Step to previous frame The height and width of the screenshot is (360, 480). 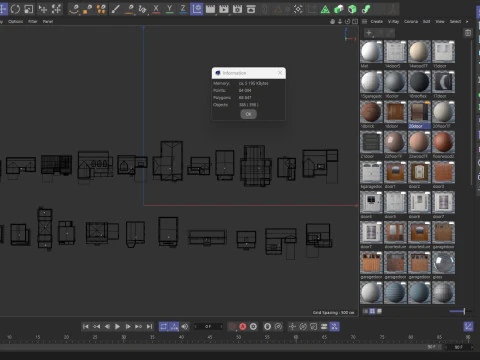[x=107, y=326]
